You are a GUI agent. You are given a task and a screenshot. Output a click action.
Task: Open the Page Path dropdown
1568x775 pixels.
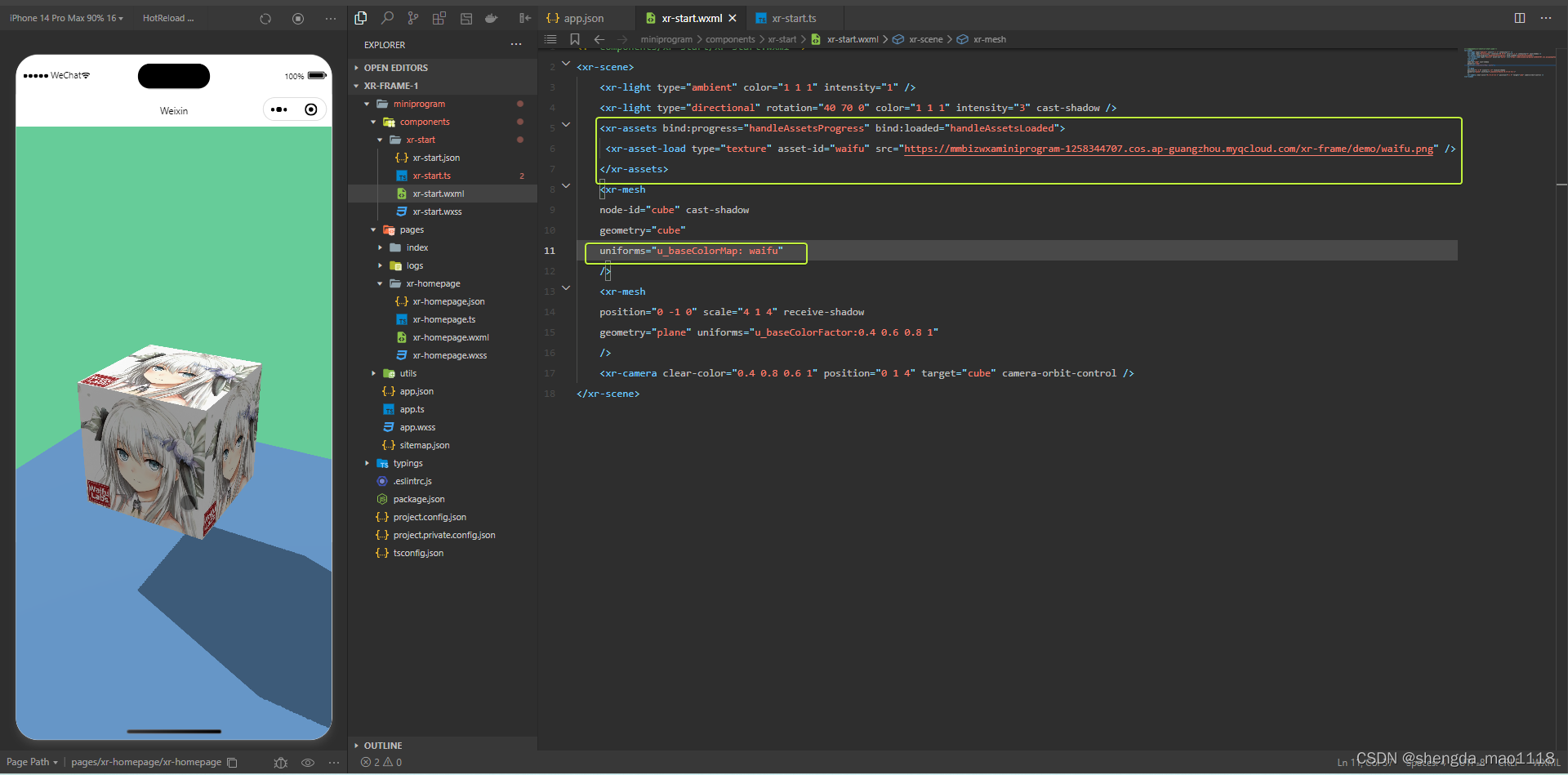pyautogui.click(x=32, y=762)
